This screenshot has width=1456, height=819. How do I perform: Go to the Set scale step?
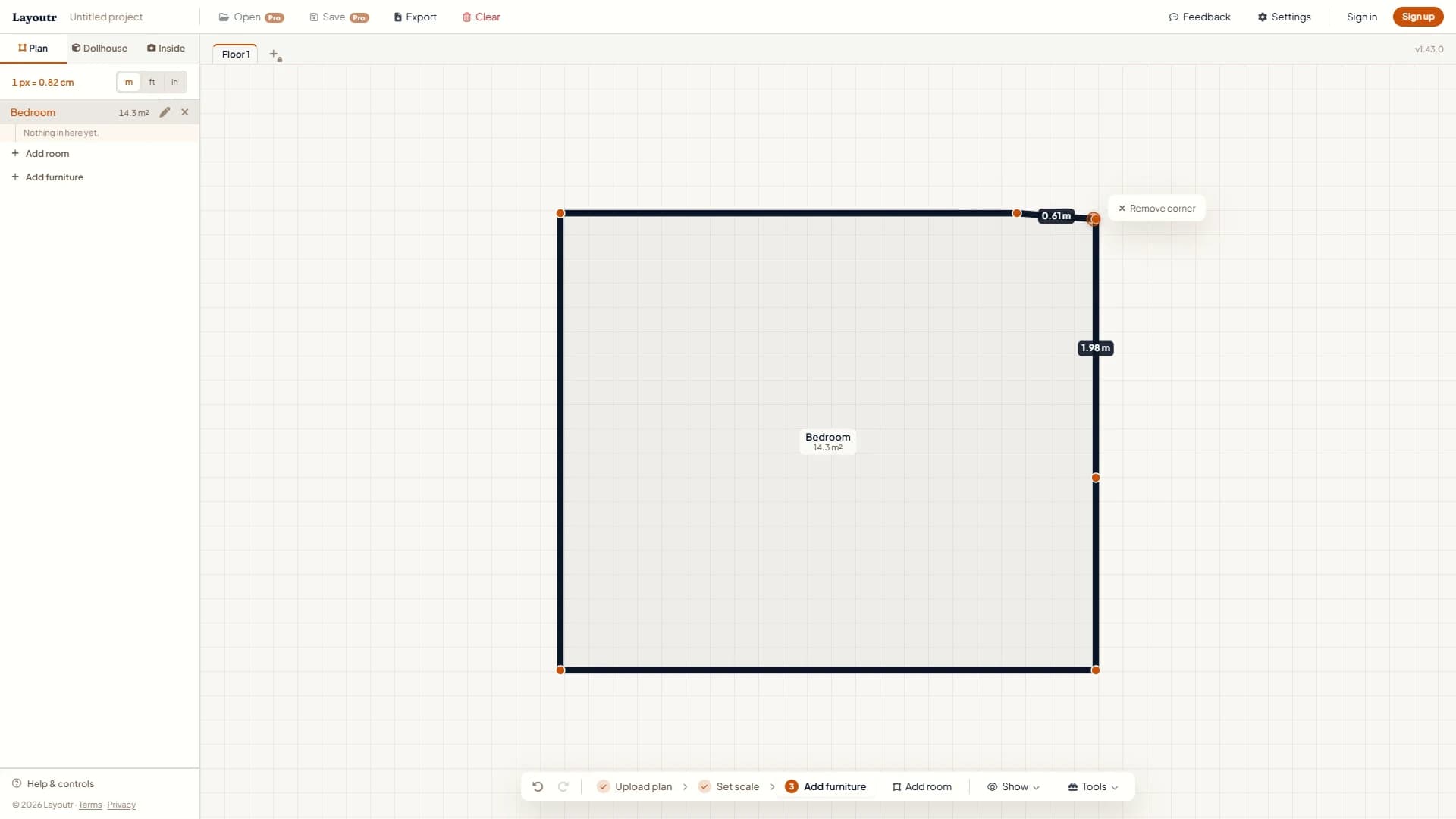click(728, 786)
